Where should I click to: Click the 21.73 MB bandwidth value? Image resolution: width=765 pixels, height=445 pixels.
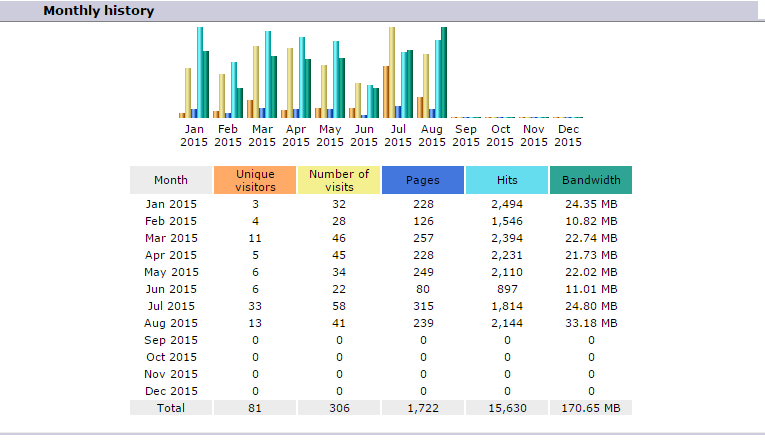[x=591, y=255]
